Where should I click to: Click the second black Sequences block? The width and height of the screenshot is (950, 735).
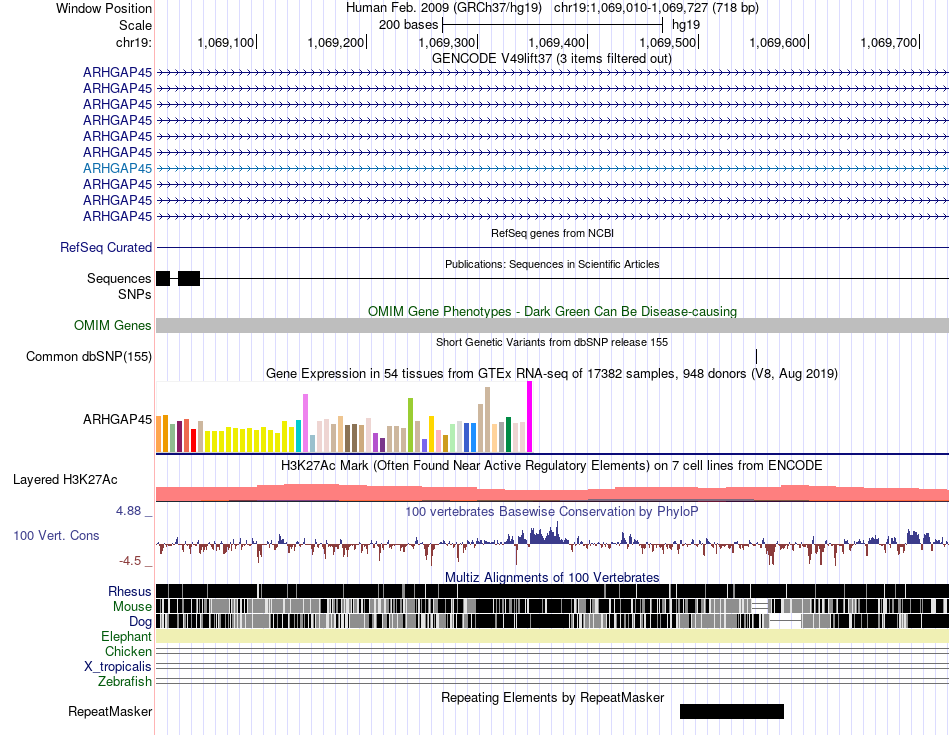pos(189,279)
